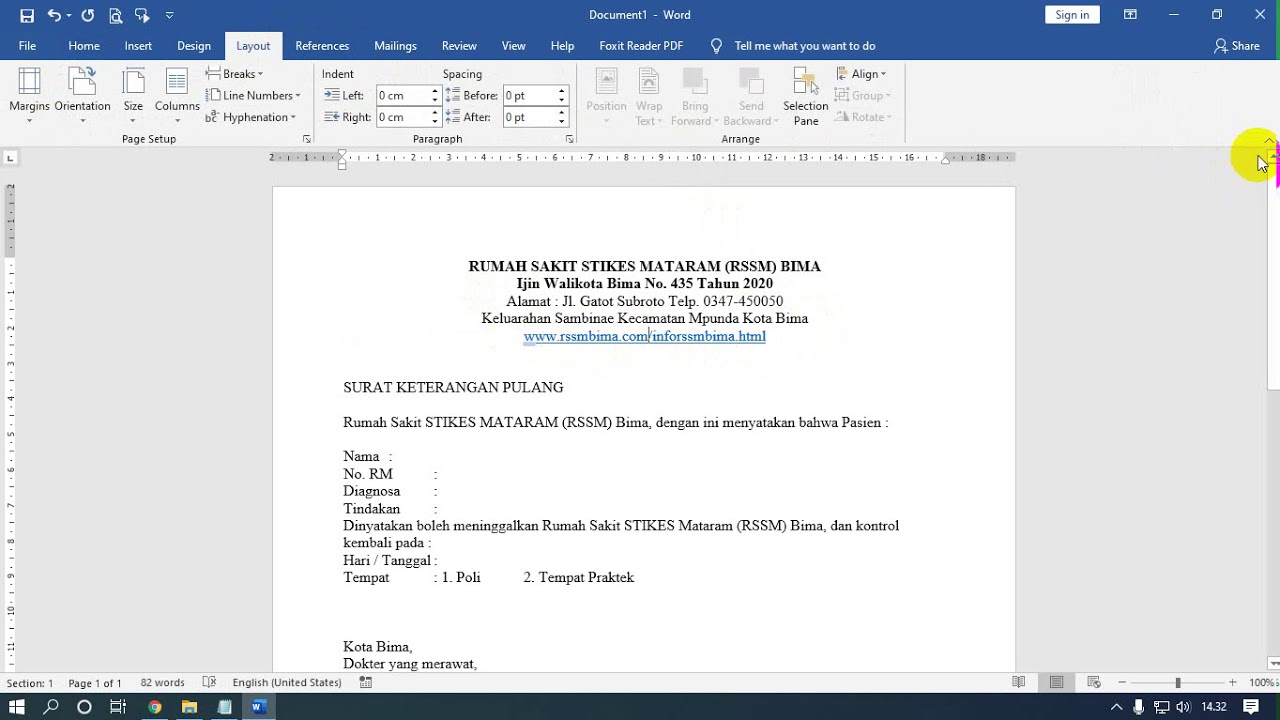Viewport: 1280px width, 720px height.
Task: Expand the Rotate dropdown
Action: pos(863,117)
